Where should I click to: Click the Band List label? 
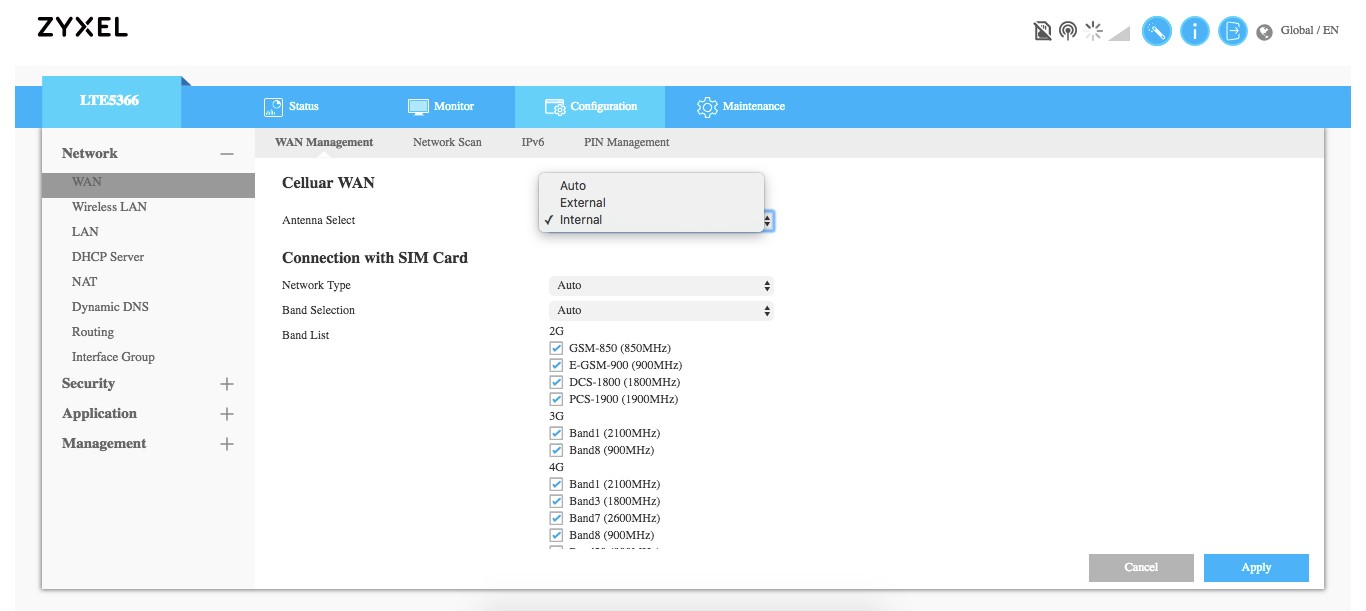coord(305,335)
